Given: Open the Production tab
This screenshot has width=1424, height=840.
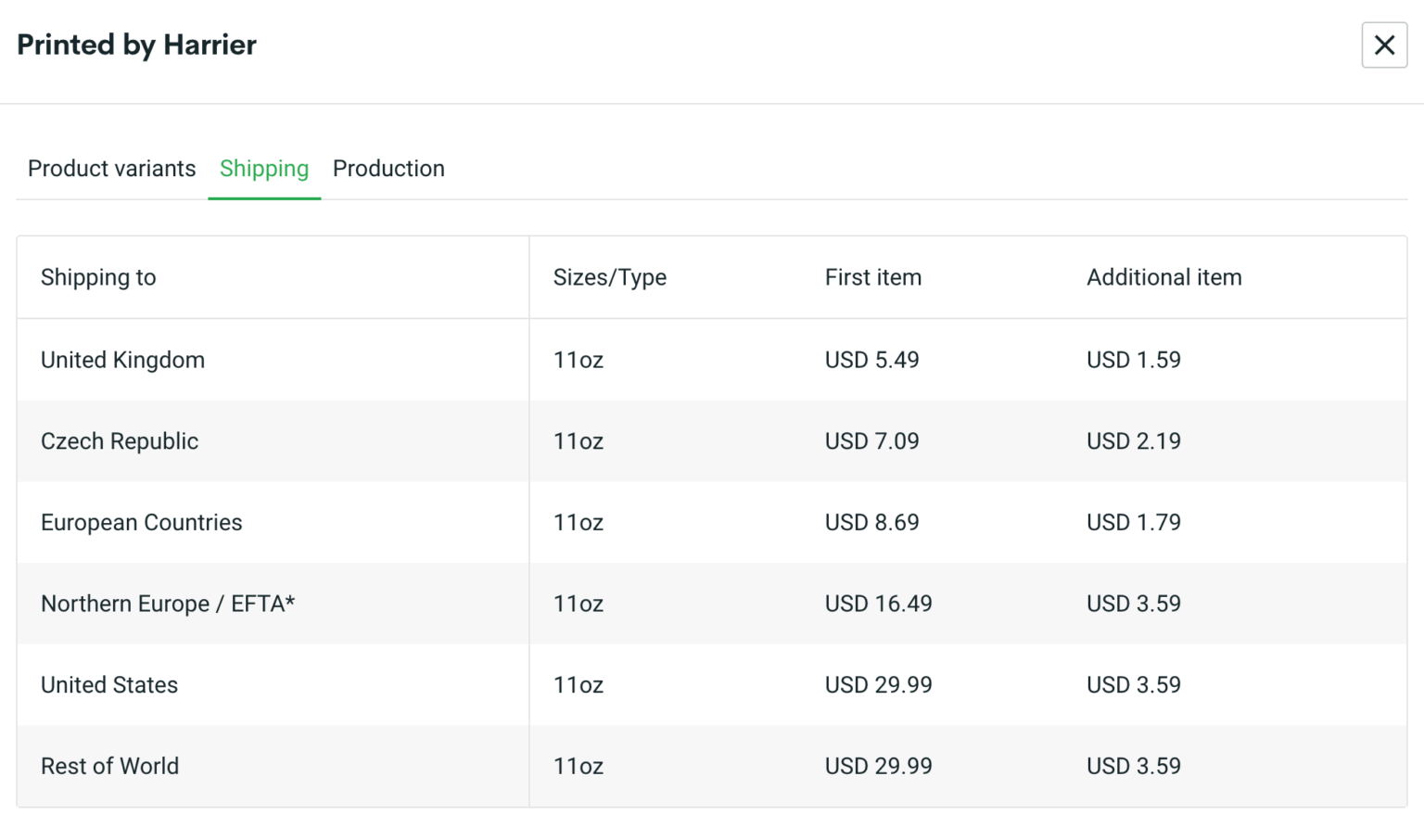Looking at the screenshot, I should (x=388, y=168).
